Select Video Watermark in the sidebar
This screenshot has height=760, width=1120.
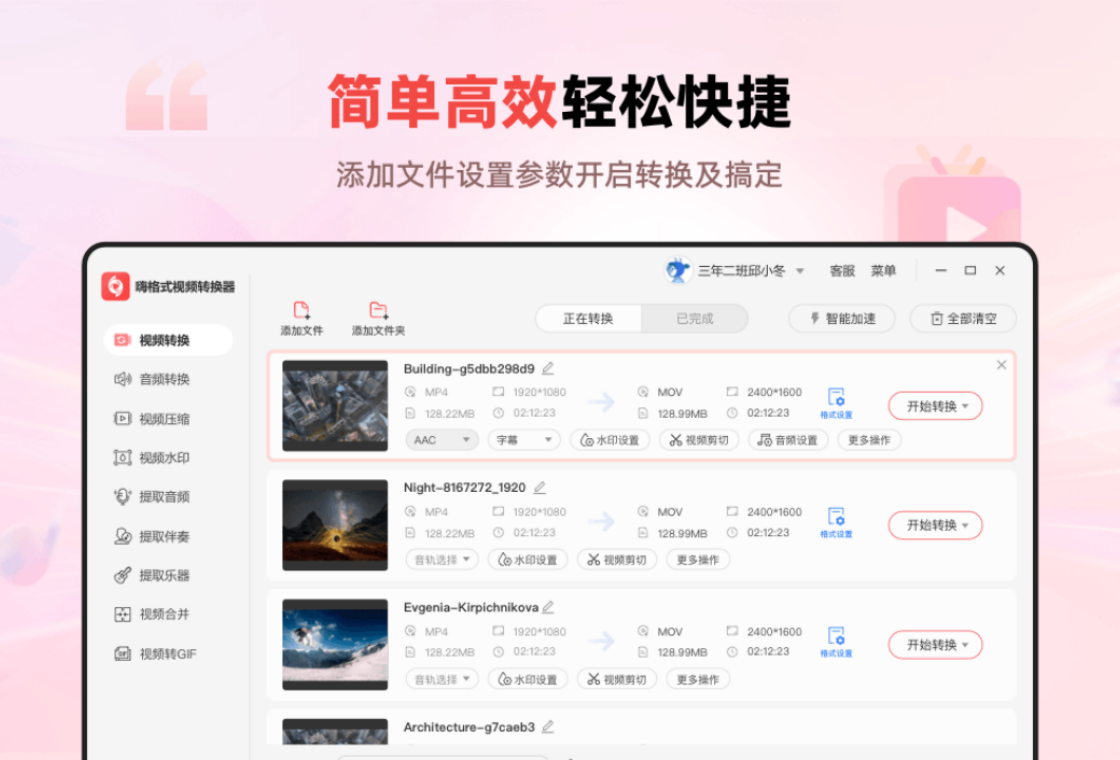(x=165, y=458)
